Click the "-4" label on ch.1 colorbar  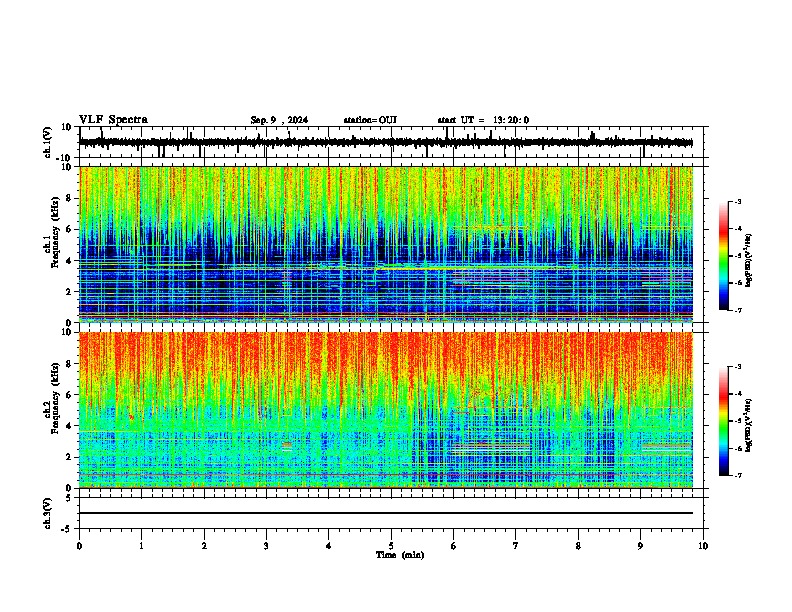[738, 229]
